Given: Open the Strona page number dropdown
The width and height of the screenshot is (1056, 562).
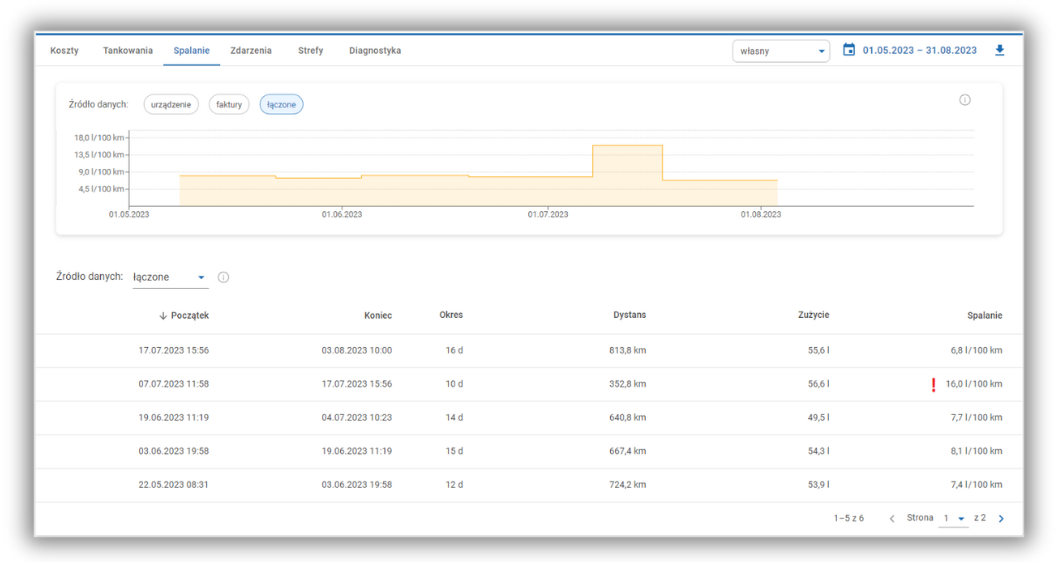Looking at the screenshot, I should pyautogui.click(x=954, y=519).
